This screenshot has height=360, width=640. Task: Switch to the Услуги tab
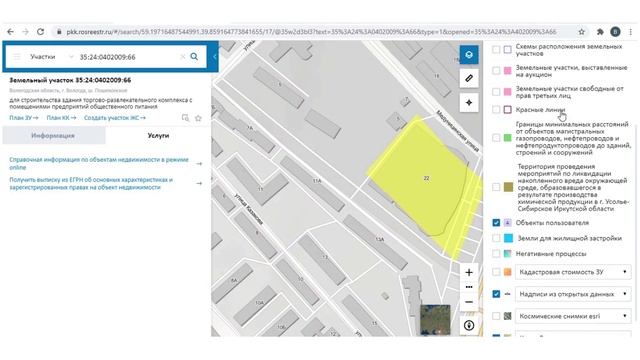point(158,136)
